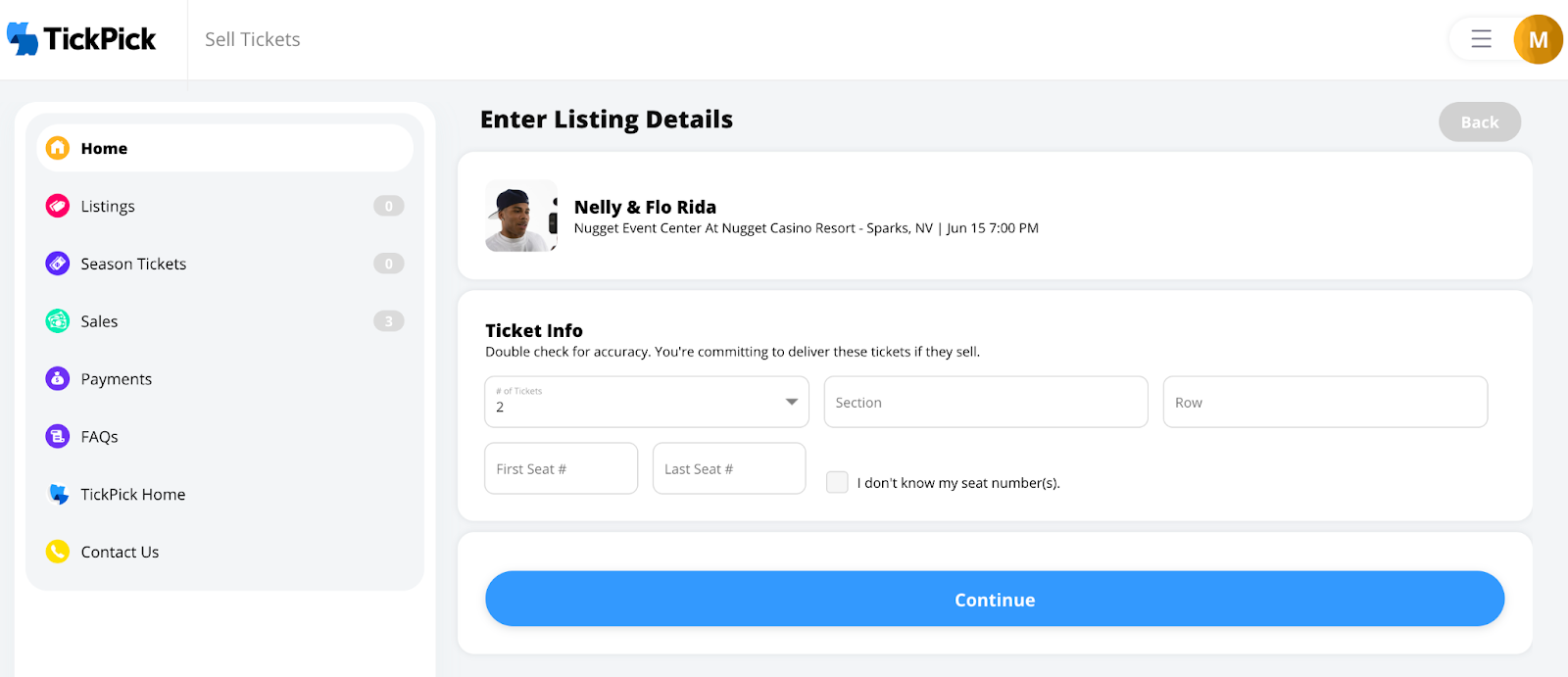
Task: Expand the # of Tickets dropdown arrow
Action: 792,402
